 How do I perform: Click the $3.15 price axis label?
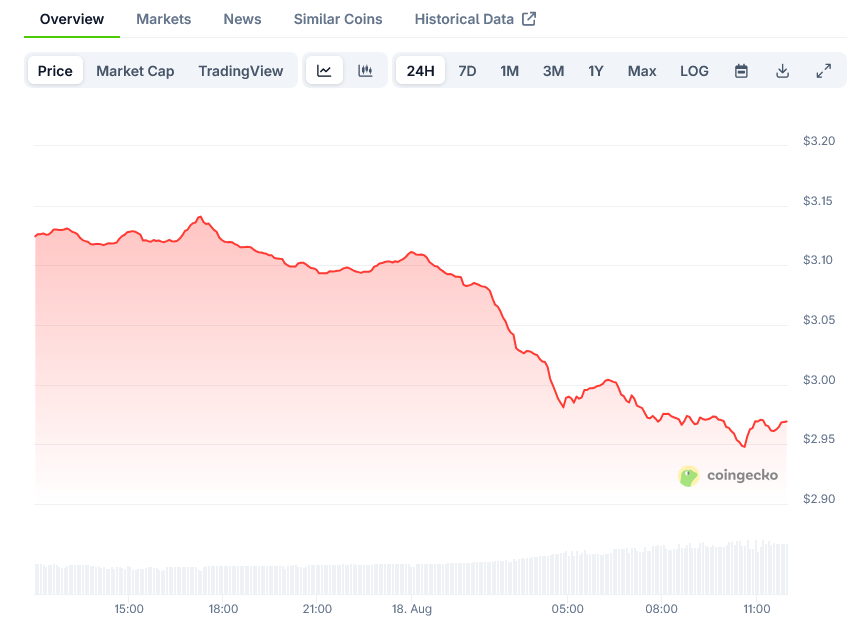(x=818, y=201)
